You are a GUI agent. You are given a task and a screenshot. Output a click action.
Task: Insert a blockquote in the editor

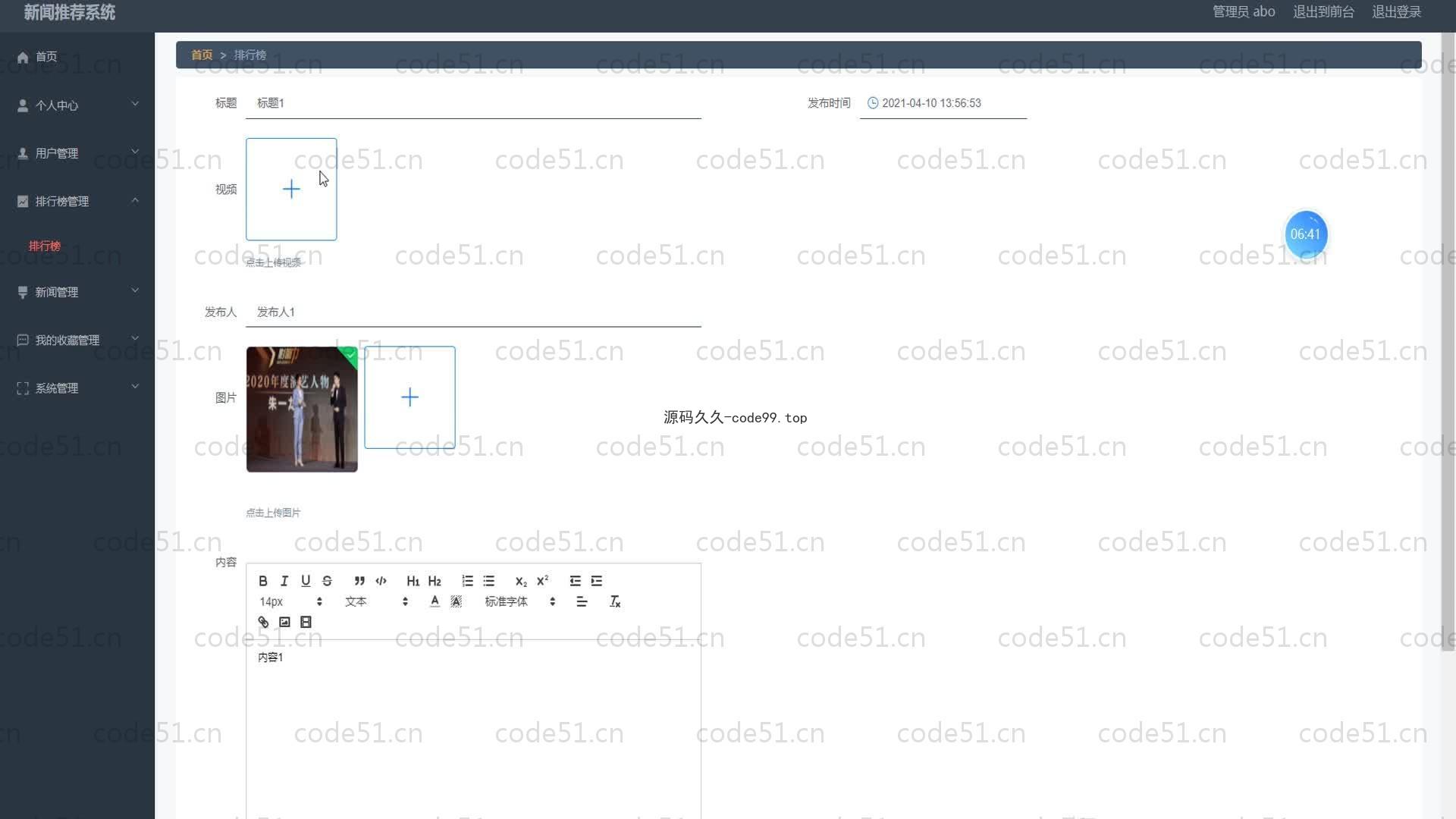pos(359,581)
